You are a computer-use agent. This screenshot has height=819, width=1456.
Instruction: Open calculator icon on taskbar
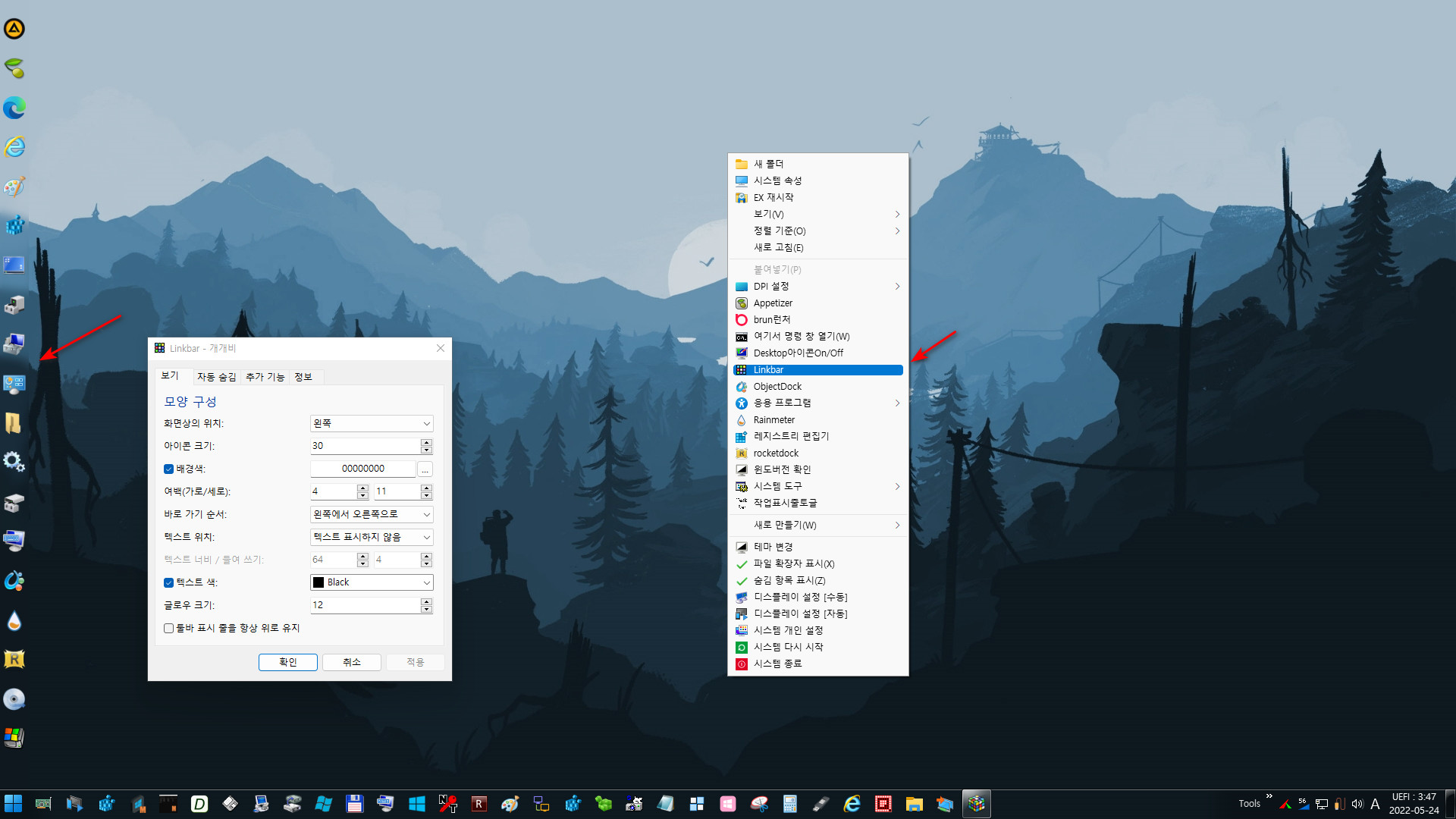(x=790, y=804)
